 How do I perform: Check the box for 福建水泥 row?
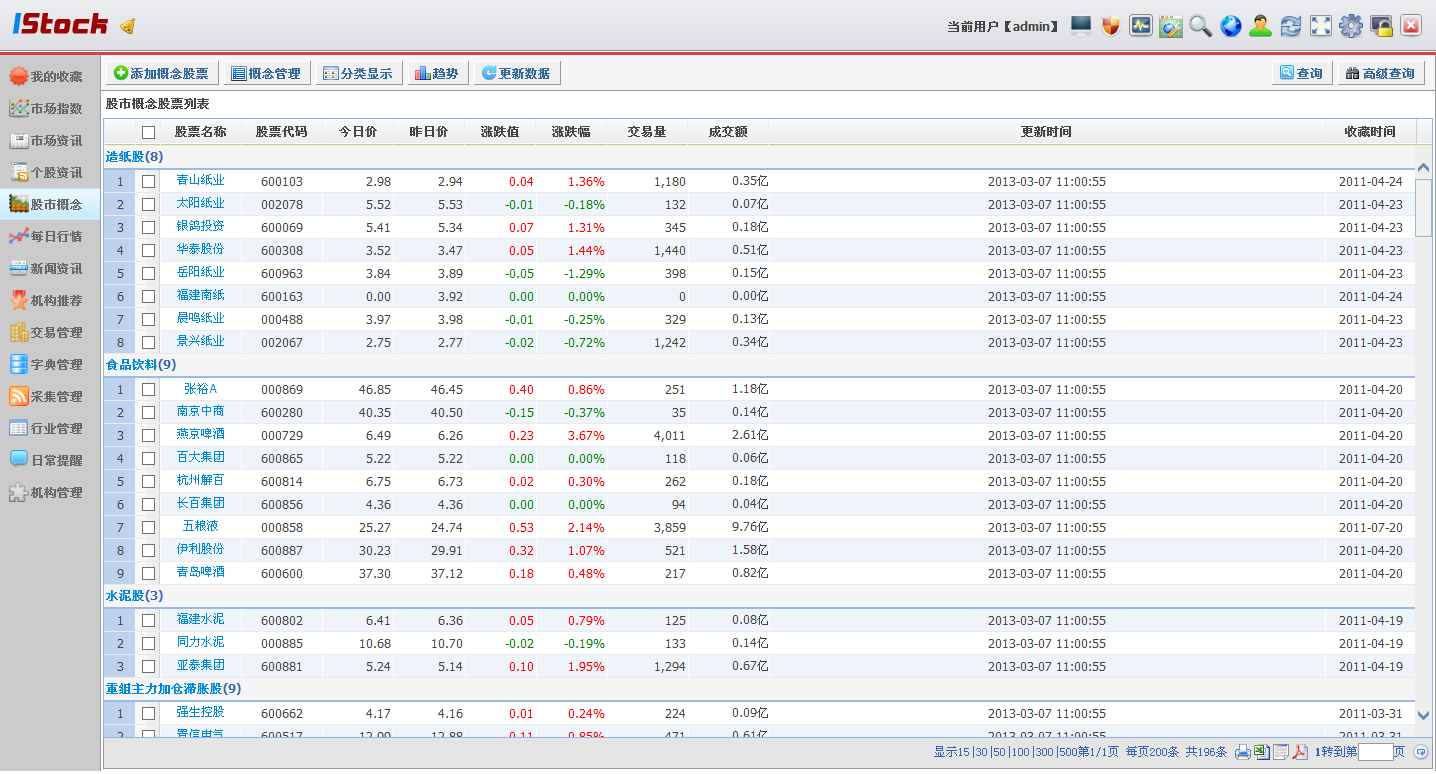pyautogui.click(x=148, y=621)
